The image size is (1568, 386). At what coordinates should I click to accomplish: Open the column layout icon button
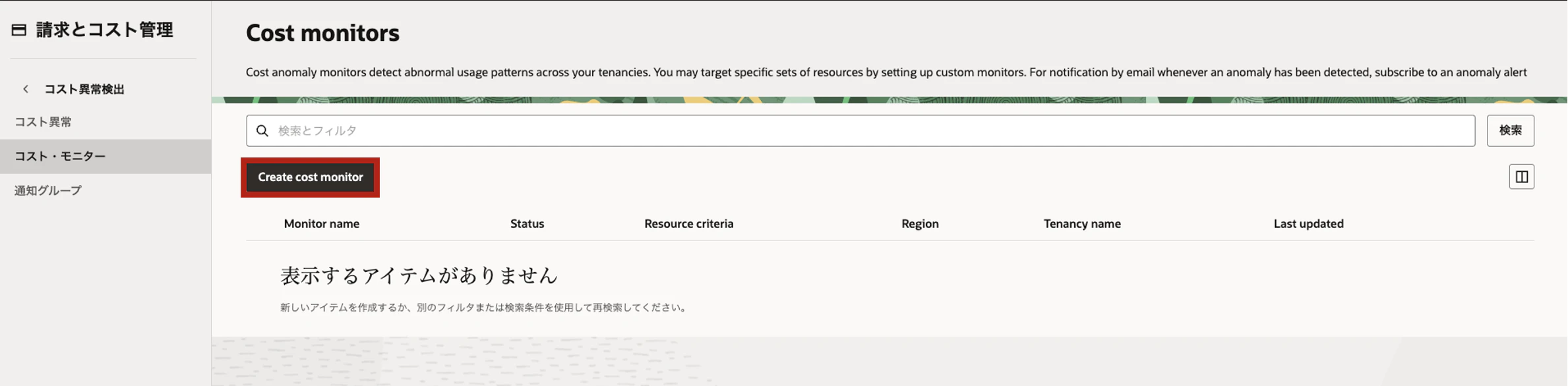click(1521, 177)
